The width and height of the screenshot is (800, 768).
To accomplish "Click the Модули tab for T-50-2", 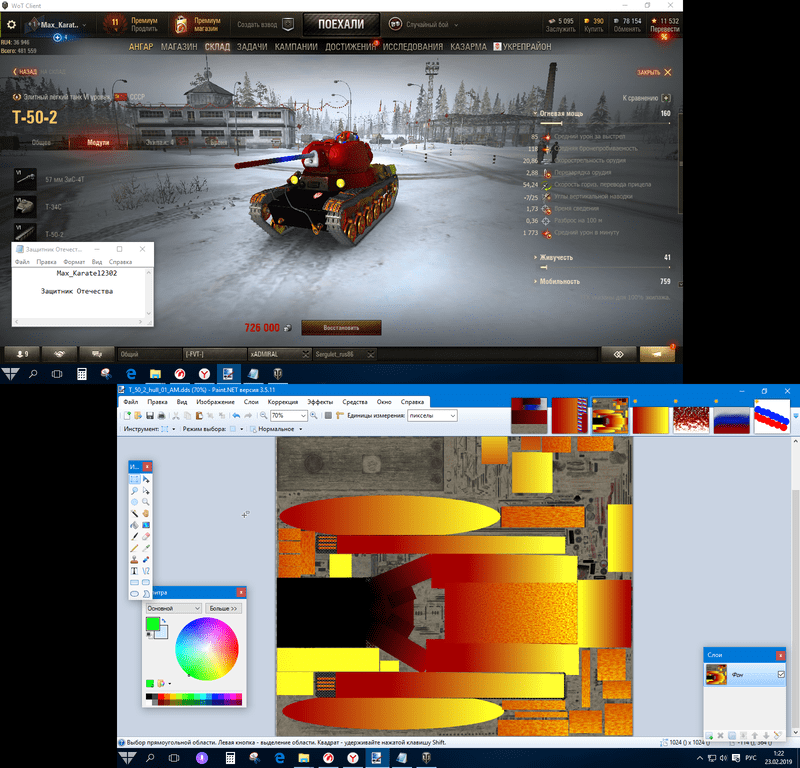I will point(98,142).
